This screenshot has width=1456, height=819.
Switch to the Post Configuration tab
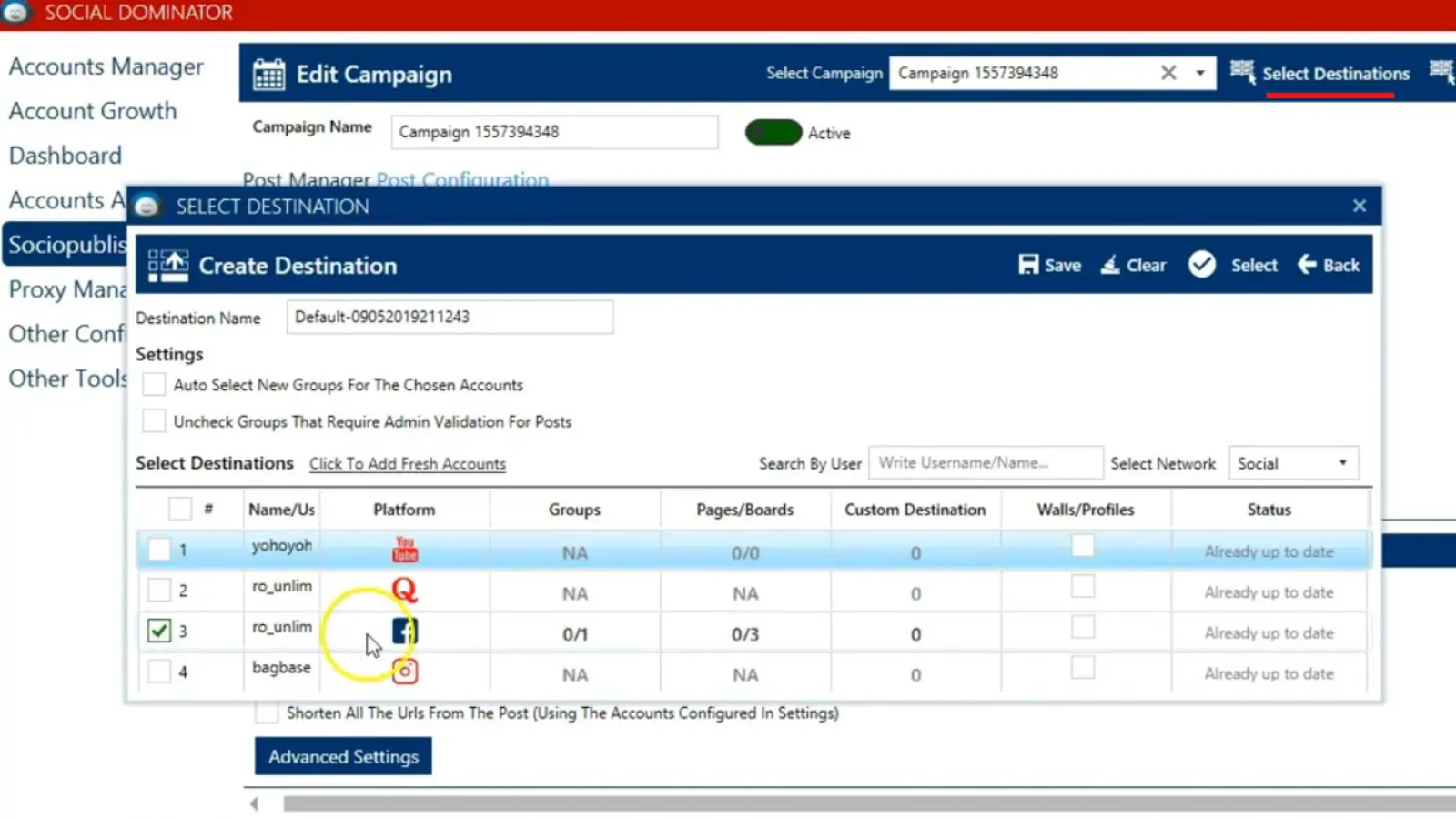point(462,179)
